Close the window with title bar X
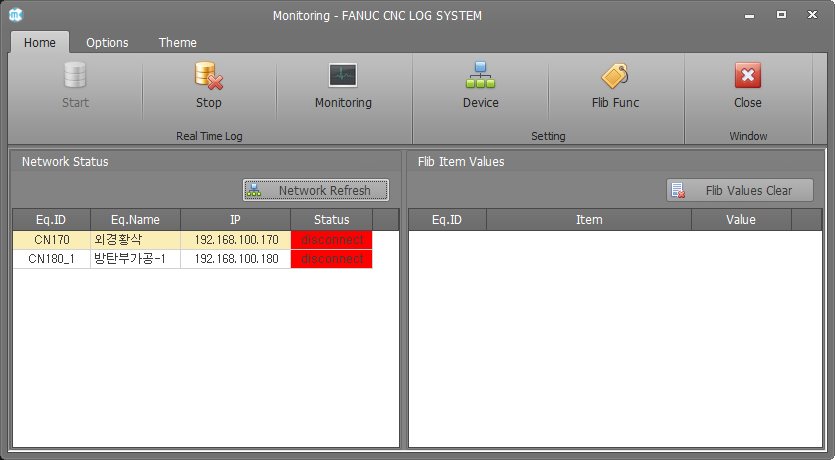 [x=812, y=15]
